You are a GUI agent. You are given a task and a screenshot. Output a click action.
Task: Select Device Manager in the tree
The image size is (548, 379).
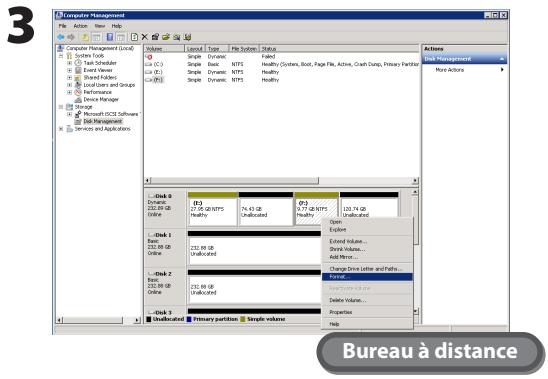[x=101, y=100]
